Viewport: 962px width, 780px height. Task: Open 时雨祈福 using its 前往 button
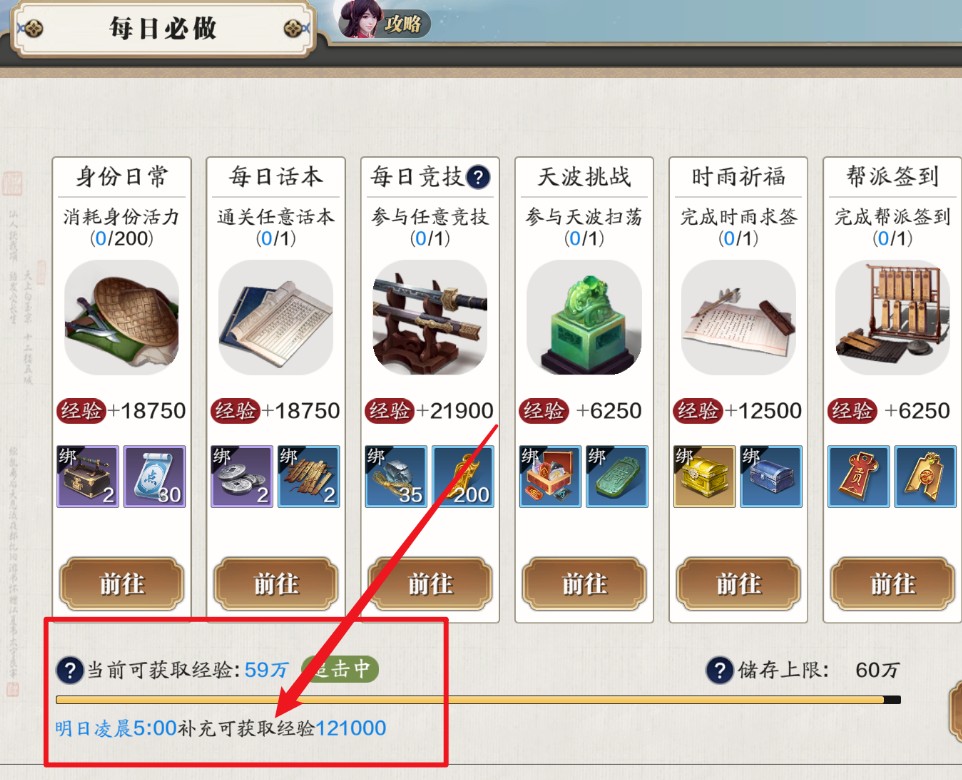tap(739, 584)
